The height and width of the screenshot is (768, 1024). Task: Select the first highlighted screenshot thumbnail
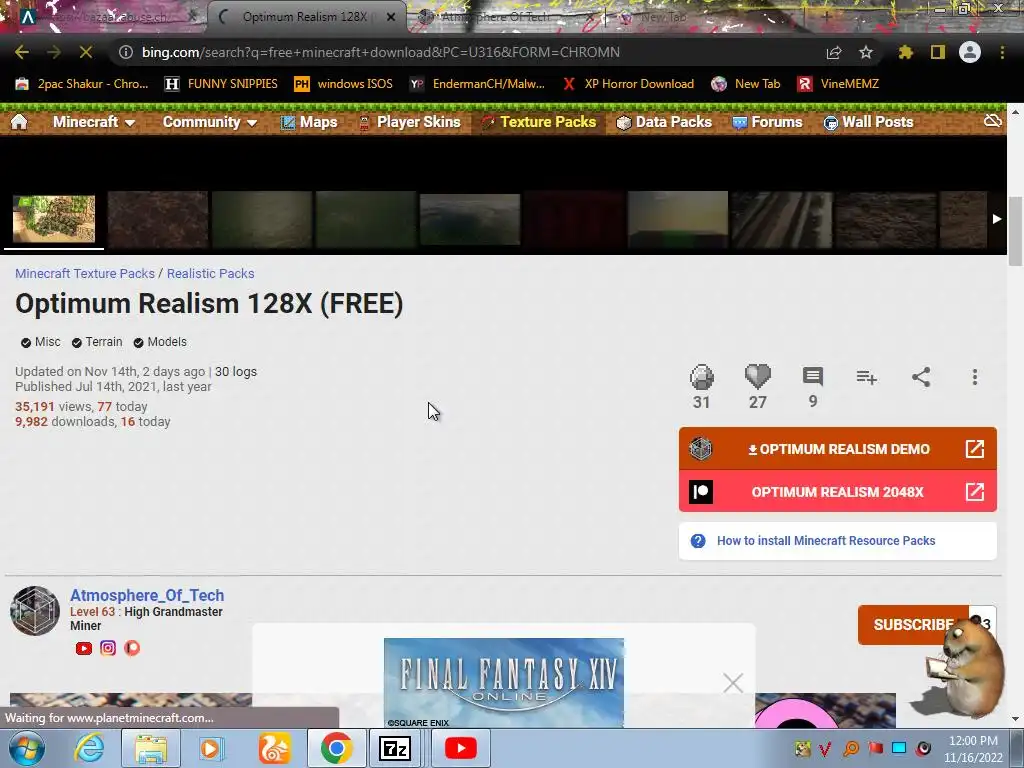[54, 219]
